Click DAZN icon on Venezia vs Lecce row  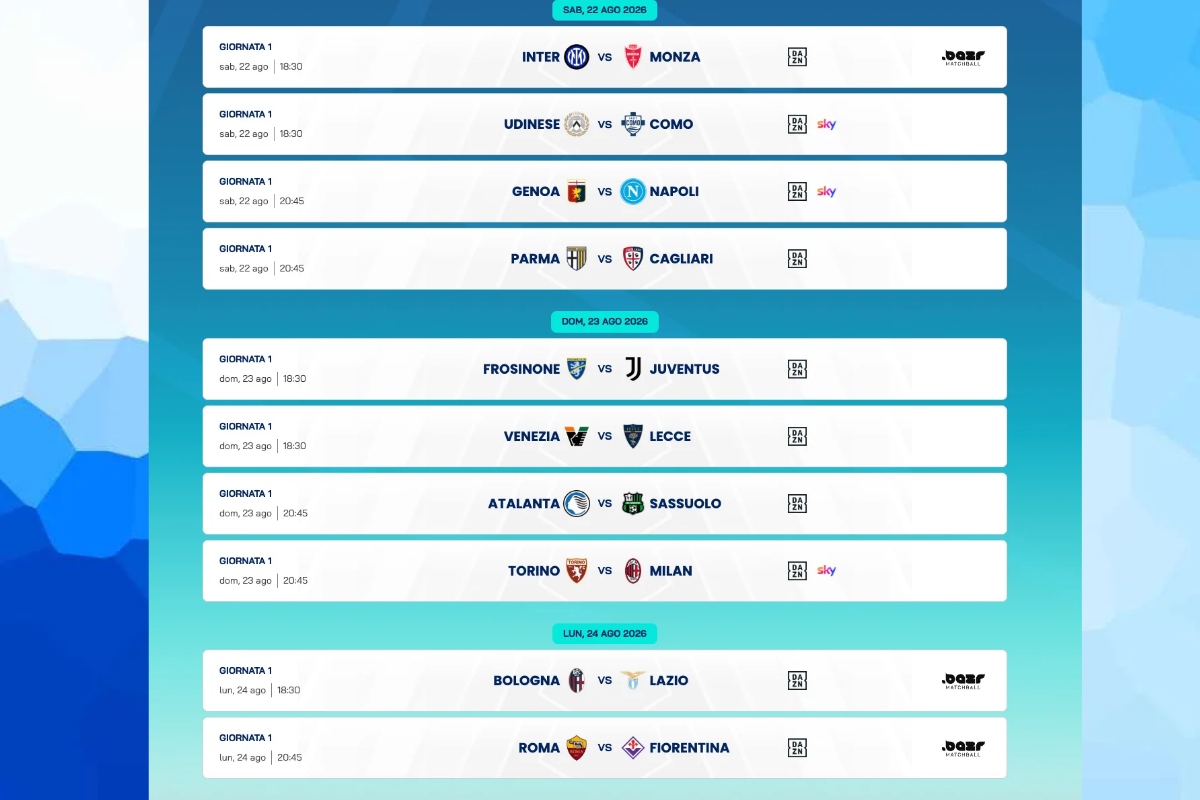[797, 436]
